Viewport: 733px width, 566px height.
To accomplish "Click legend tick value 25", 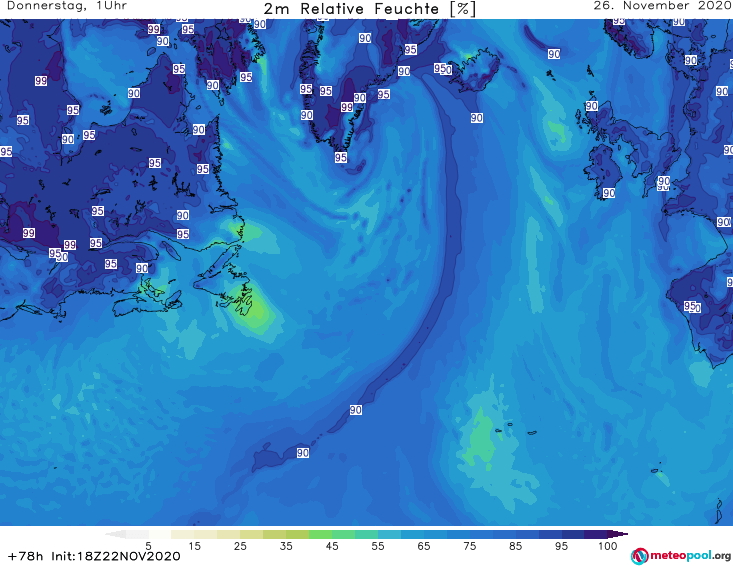I will pos(240,546).
